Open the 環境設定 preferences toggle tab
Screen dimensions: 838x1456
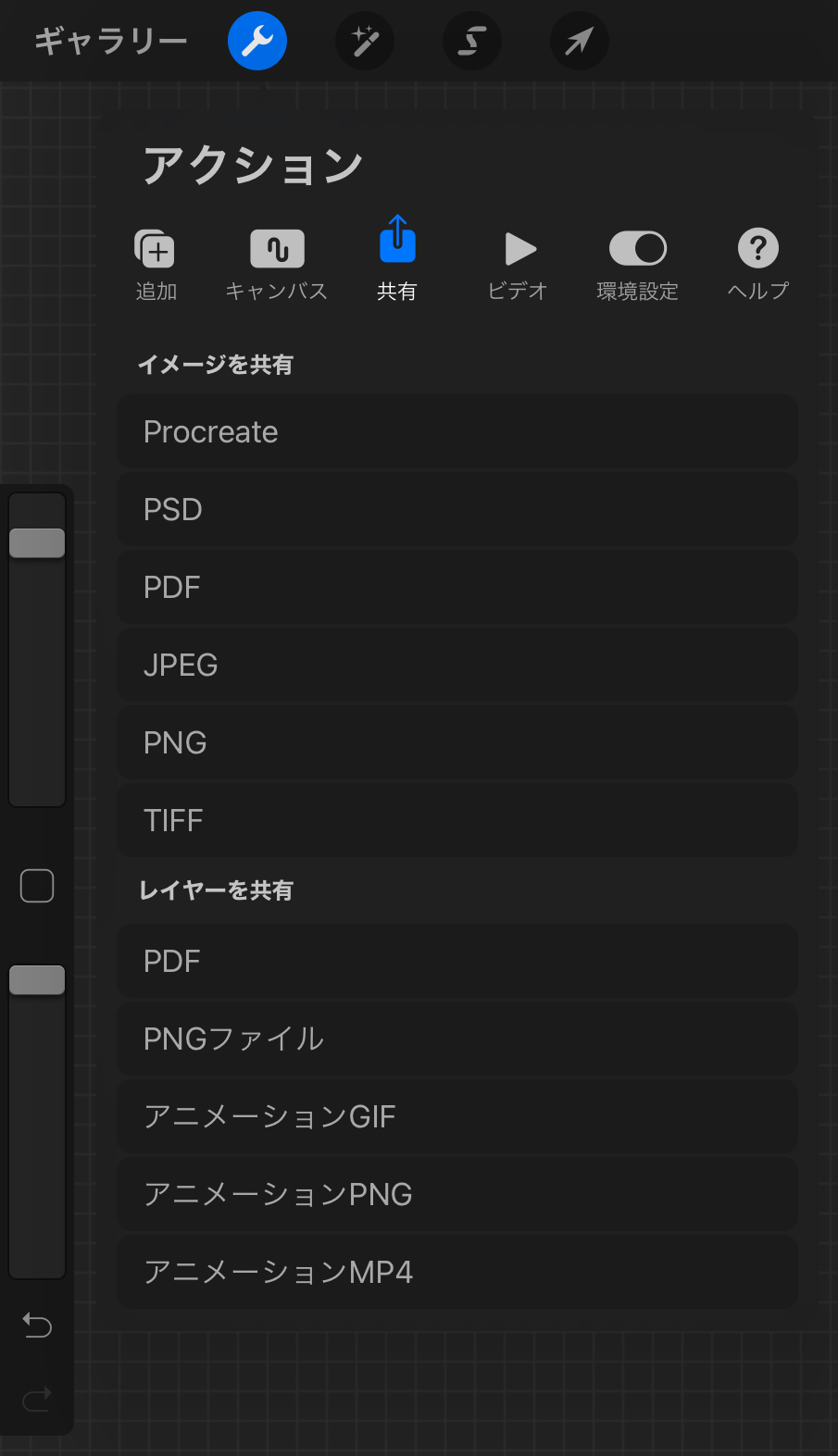(638, 248)
